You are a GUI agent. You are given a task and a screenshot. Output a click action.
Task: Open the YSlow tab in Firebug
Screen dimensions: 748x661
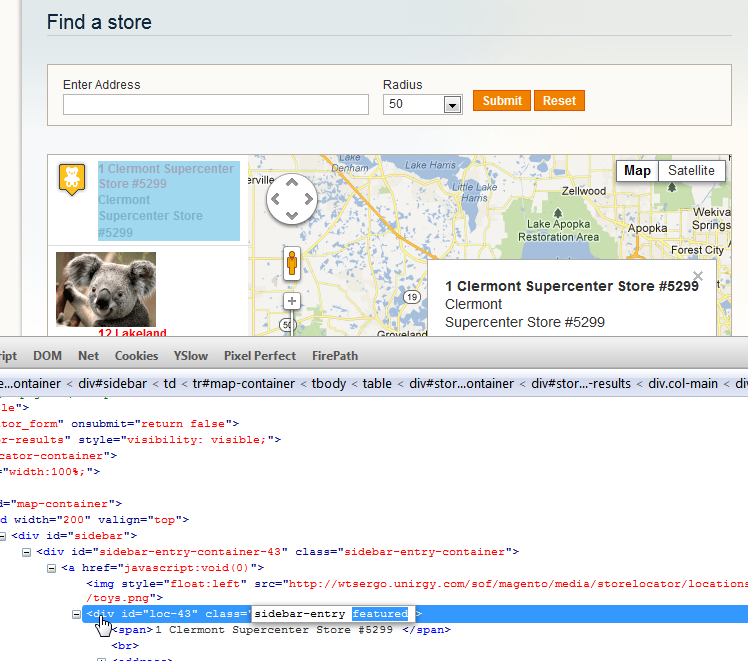tap(190, 356)
